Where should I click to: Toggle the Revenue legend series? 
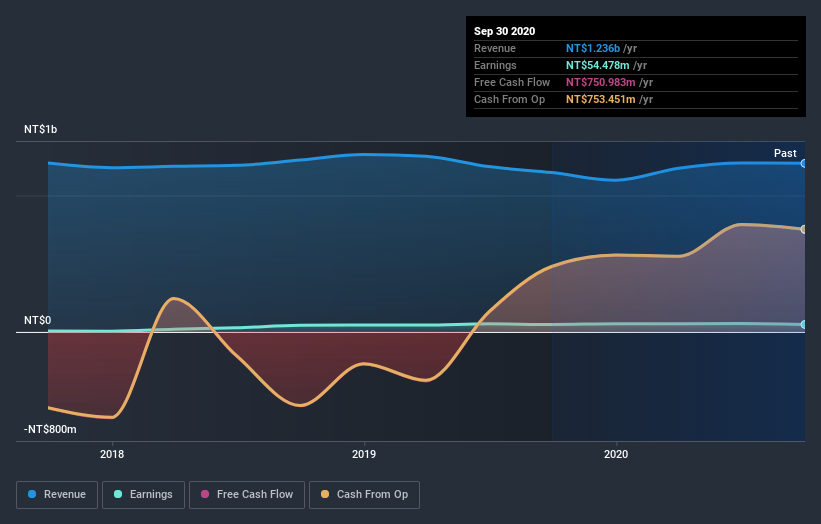[57, 495]
